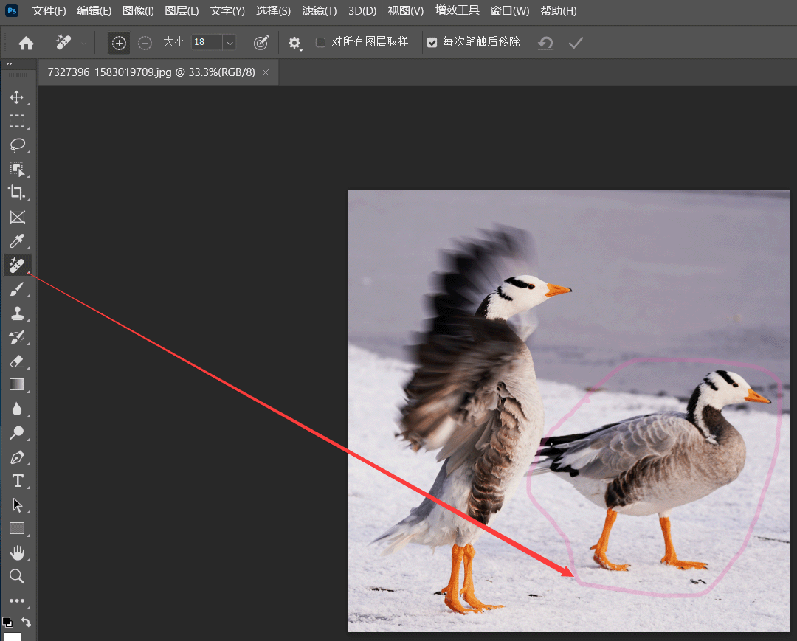Open the 增效工具 menu
797x641 pixels.
pyautogui.click(x=457, y=10)
